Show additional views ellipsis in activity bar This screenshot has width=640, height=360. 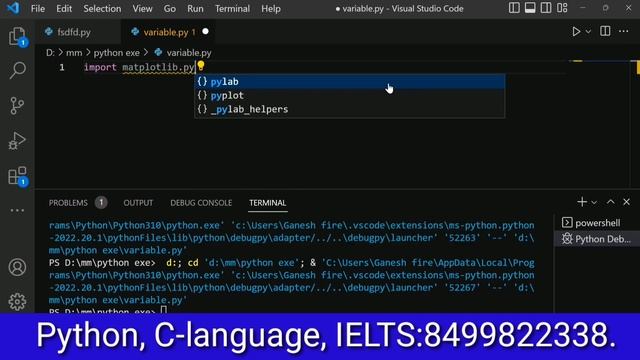17,210
